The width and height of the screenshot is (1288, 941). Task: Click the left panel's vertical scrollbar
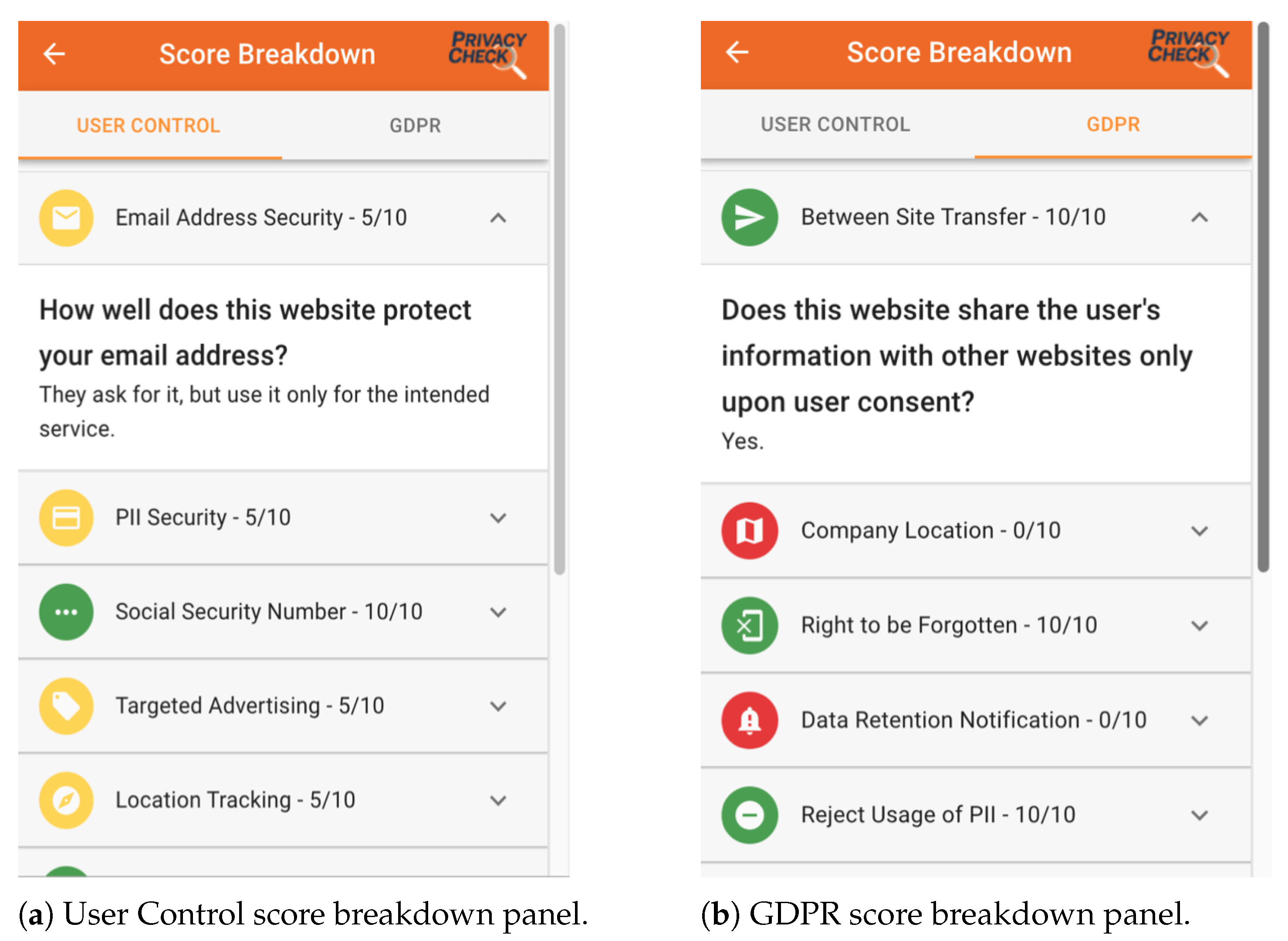pyautogui.click(x=559, y=296)
